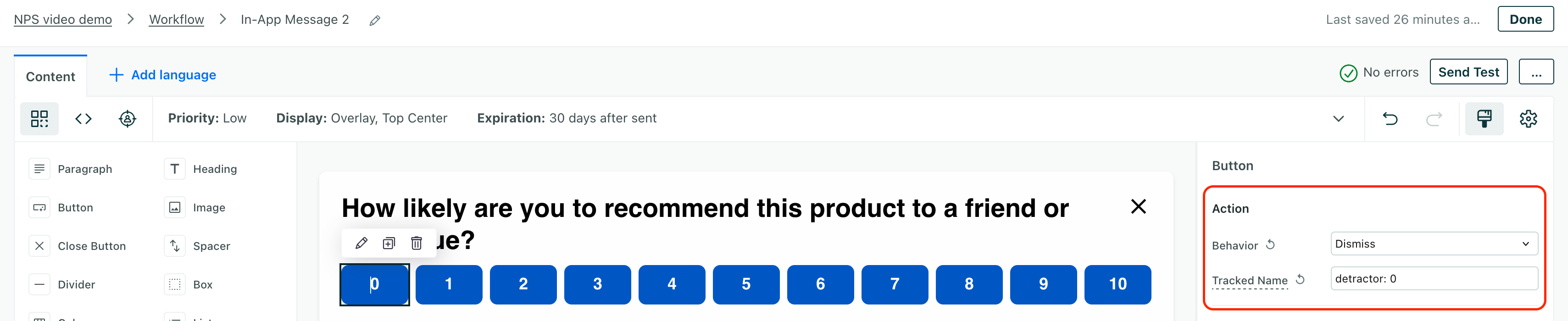Switch to the code editor view

(x=83, y=119)
